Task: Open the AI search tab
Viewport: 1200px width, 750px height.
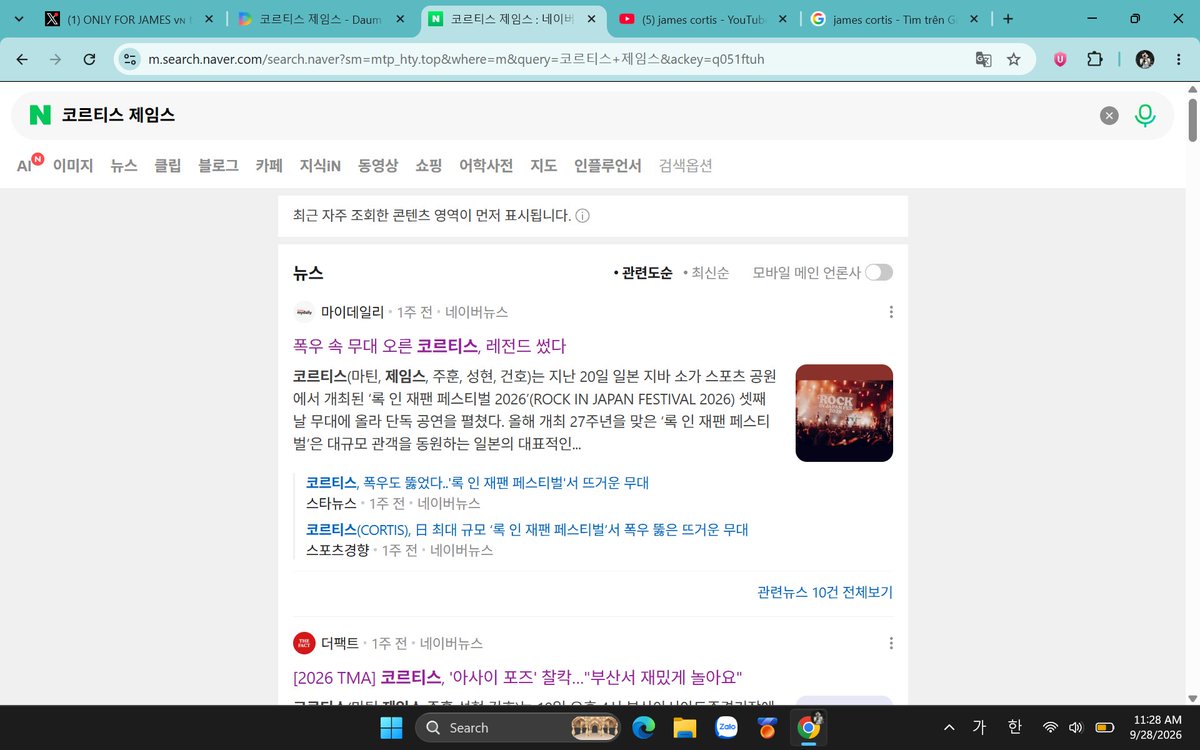Action: (x=28, y=166)
